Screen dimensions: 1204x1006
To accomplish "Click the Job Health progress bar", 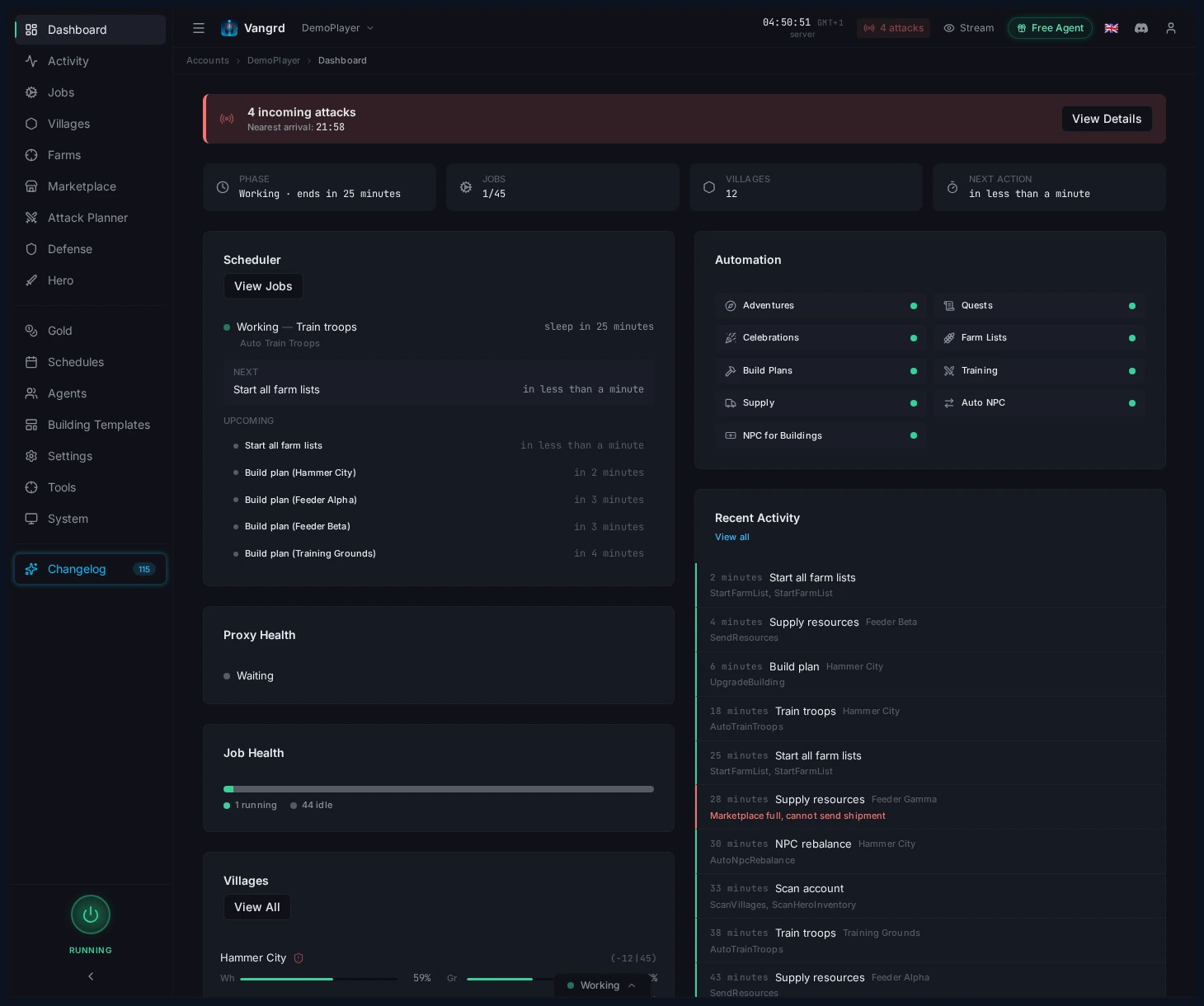I will click(438, 789).
